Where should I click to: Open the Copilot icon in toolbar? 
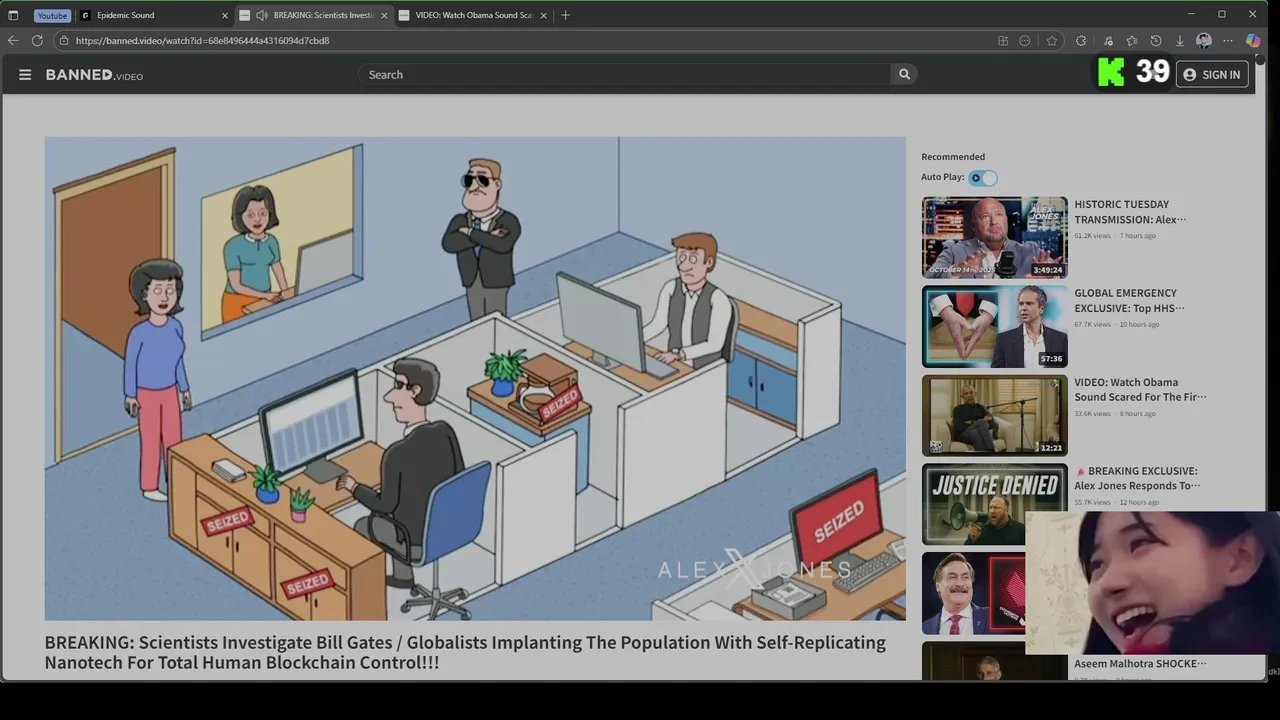tap(1253, 41)
